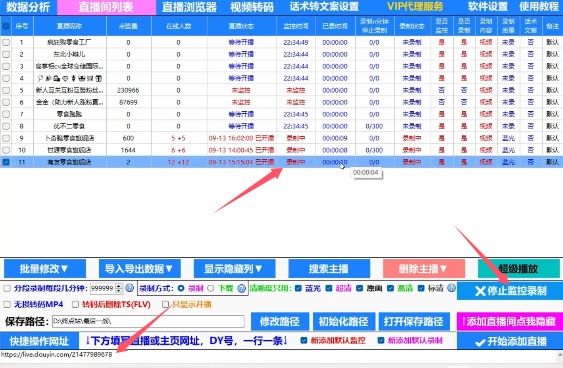Image resolution: width=563 pixels, height=368 pixels.
Task: Select 下载 recording mode radio
Action: 211,288
